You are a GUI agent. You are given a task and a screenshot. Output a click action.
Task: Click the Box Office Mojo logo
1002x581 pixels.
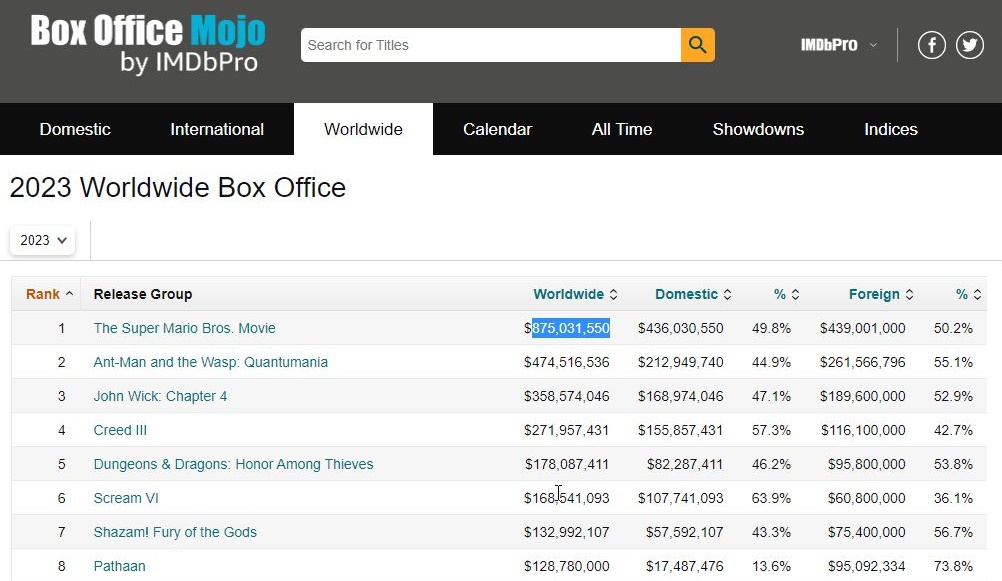[x=148, y=43]
